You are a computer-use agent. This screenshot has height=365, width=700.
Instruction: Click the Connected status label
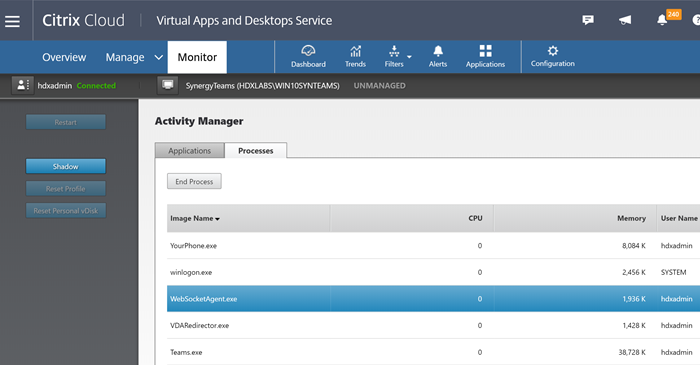pos(96,86)
